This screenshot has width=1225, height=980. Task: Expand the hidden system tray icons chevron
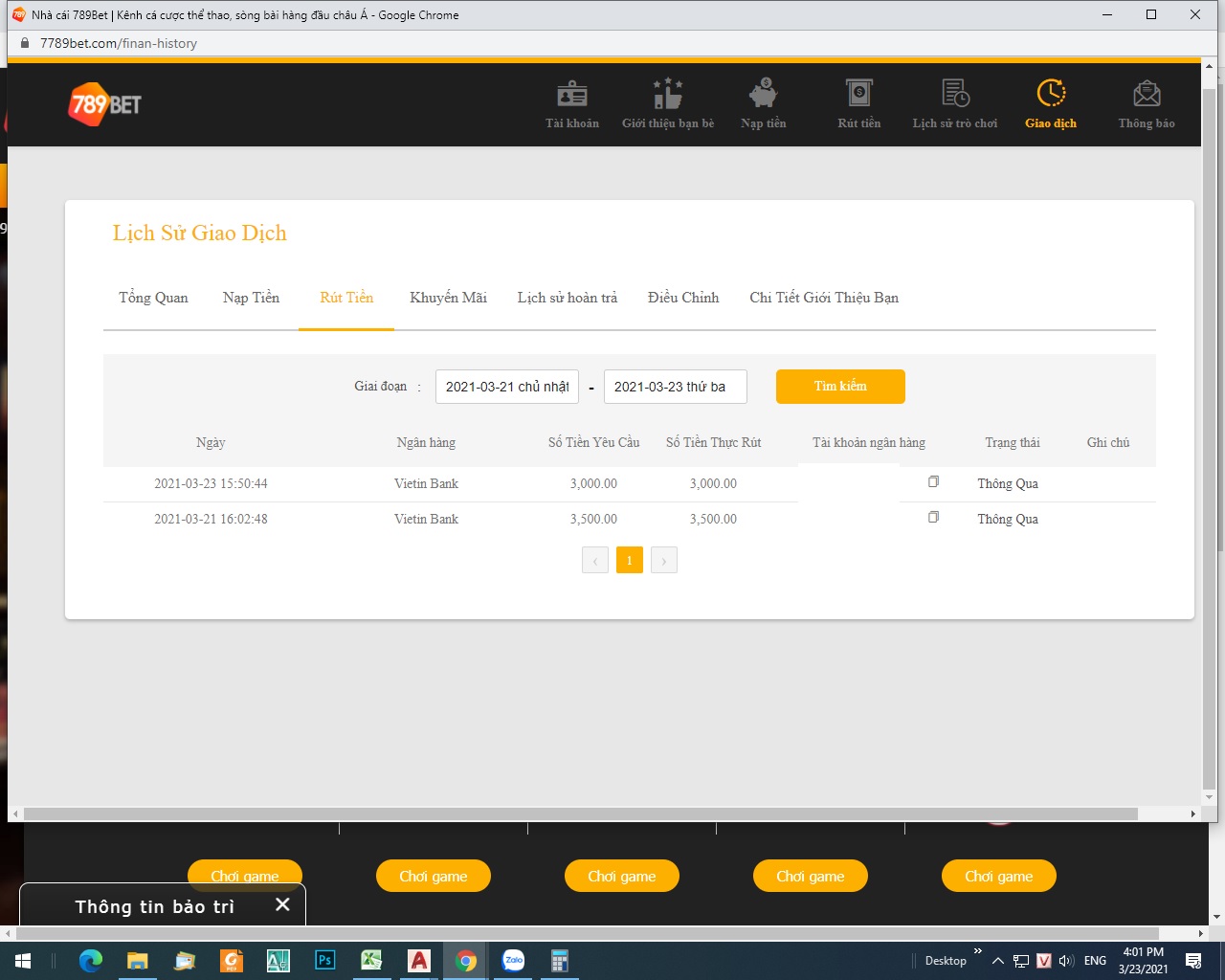pos(997,961)
